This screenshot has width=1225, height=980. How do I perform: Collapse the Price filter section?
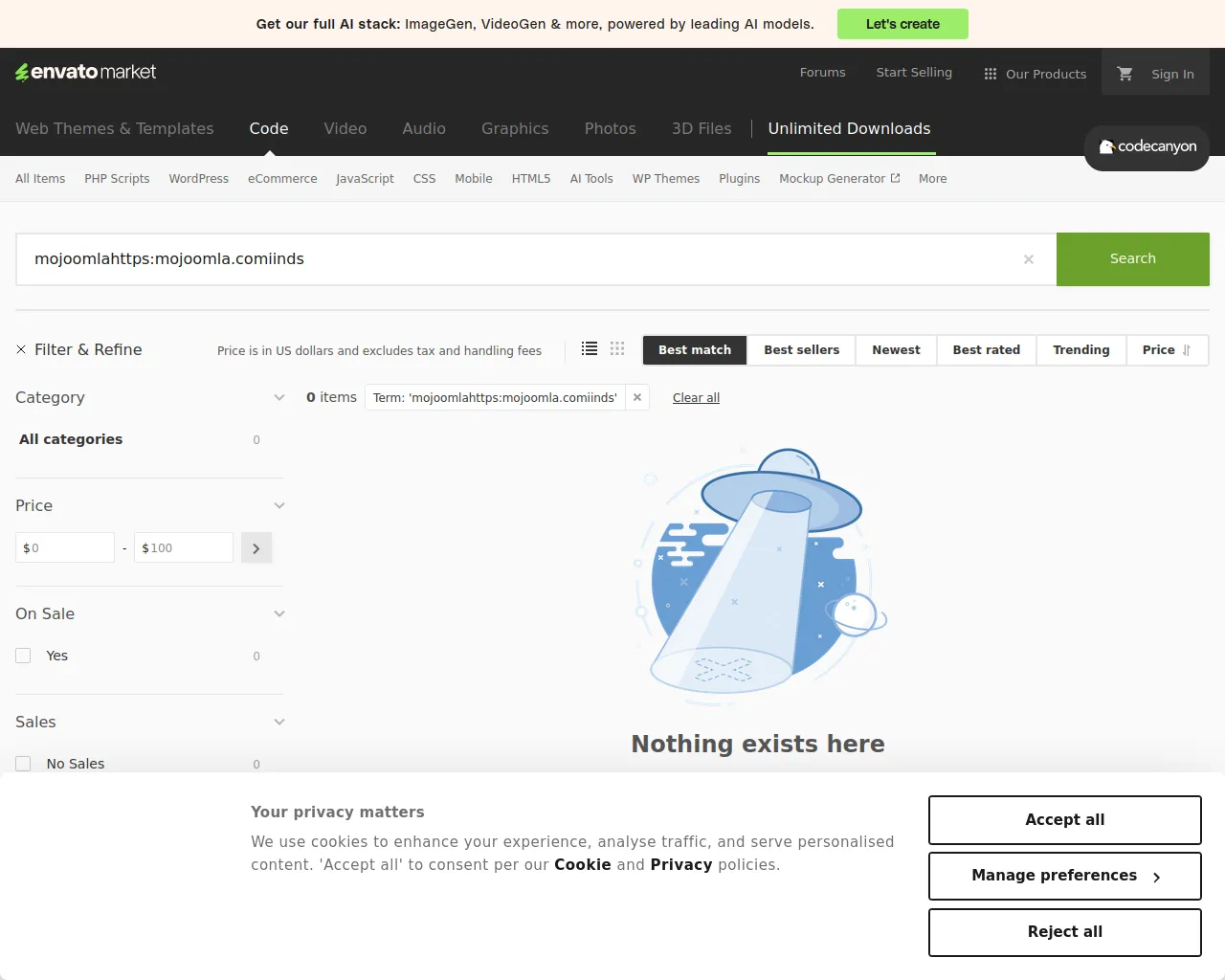coord(279,505)
